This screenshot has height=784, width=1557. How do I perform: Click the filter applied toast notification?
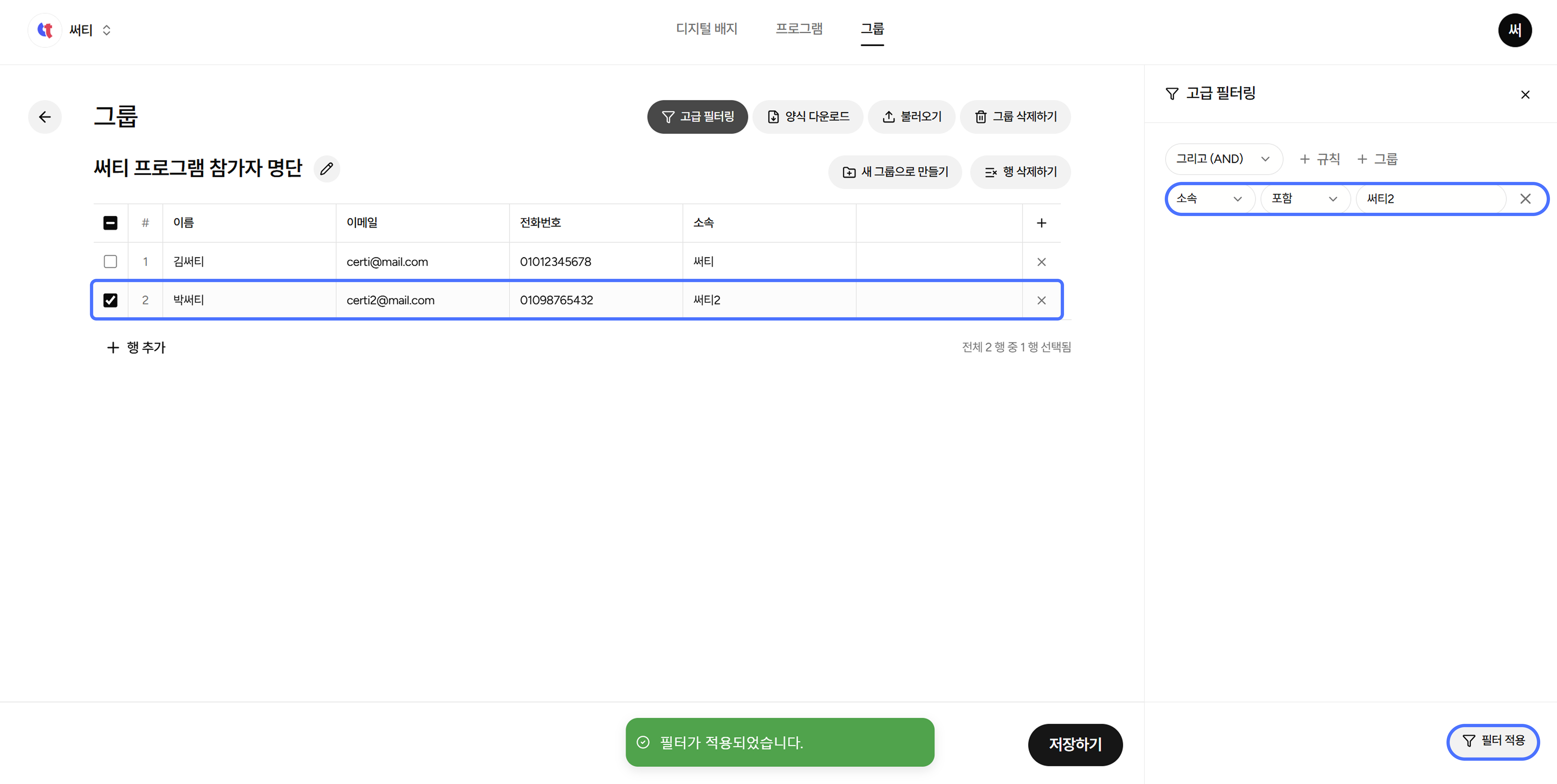coord(780,742)
